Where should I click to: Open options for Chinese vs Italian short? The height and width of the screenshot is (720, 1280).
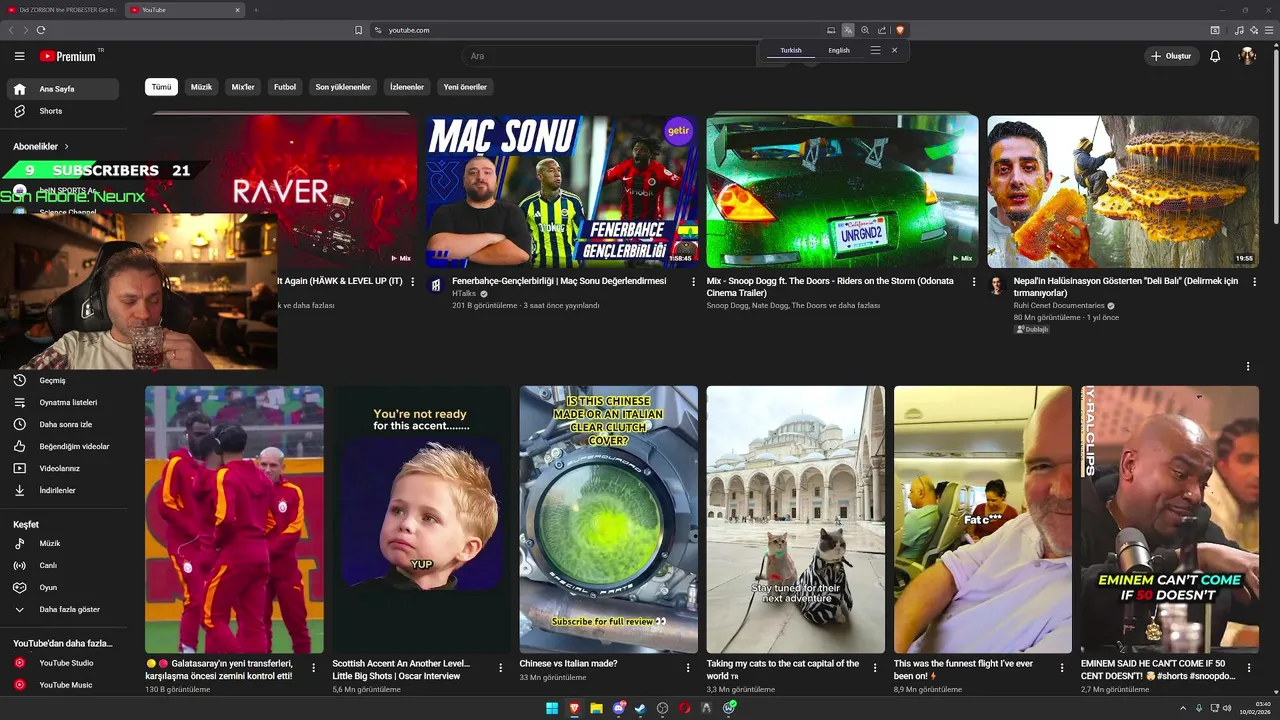(x=687, y=667)
